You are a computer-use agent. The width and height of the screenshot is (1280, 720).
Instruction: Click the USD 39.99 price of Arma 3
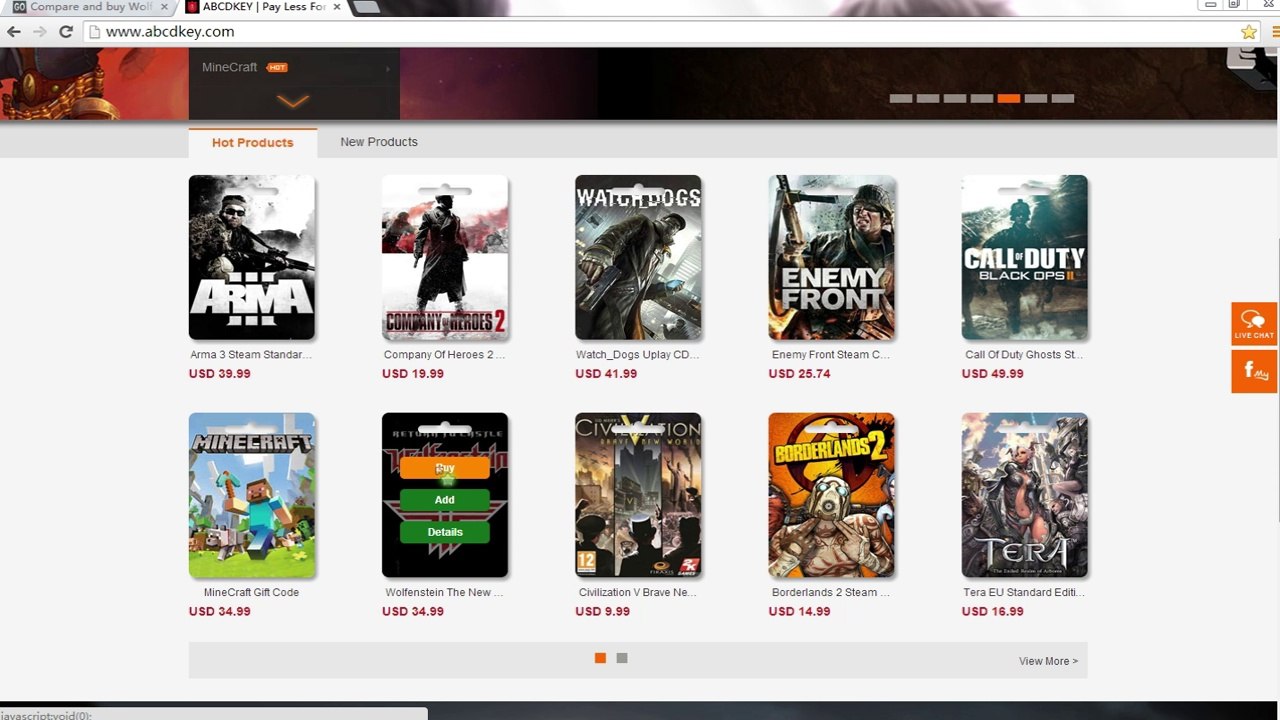[220, 374]
